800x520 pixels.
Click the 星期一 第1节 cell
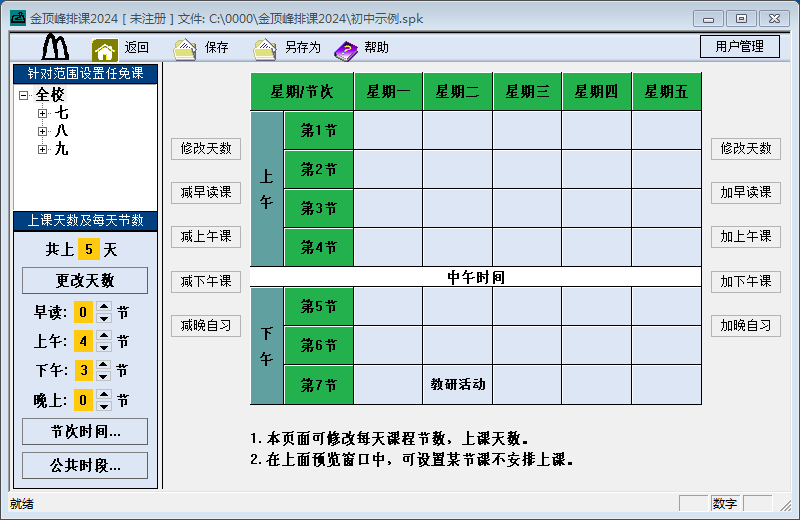tap(388, 131)
